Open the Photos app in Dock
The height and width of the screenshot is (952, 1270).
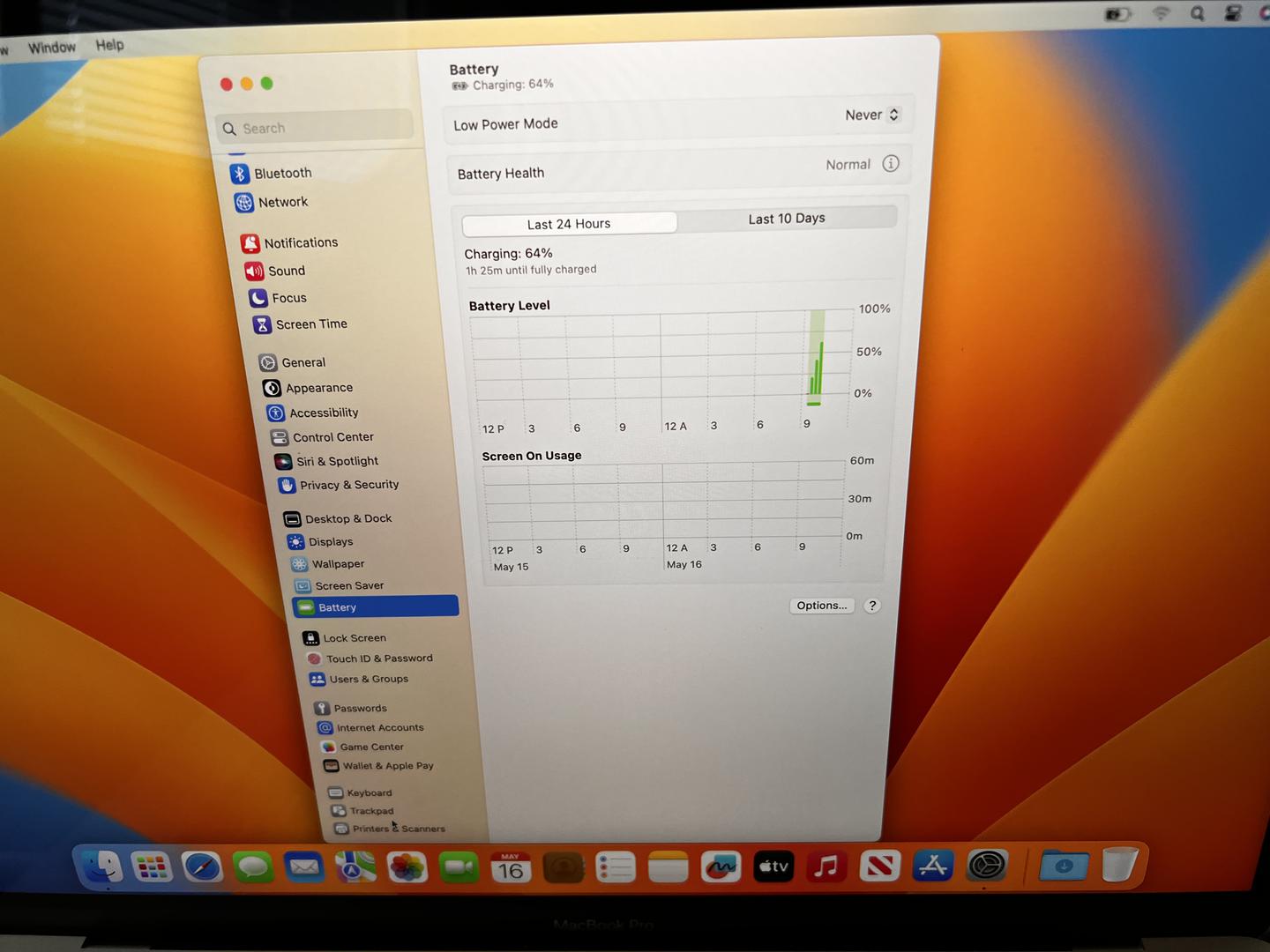(407, 867)
